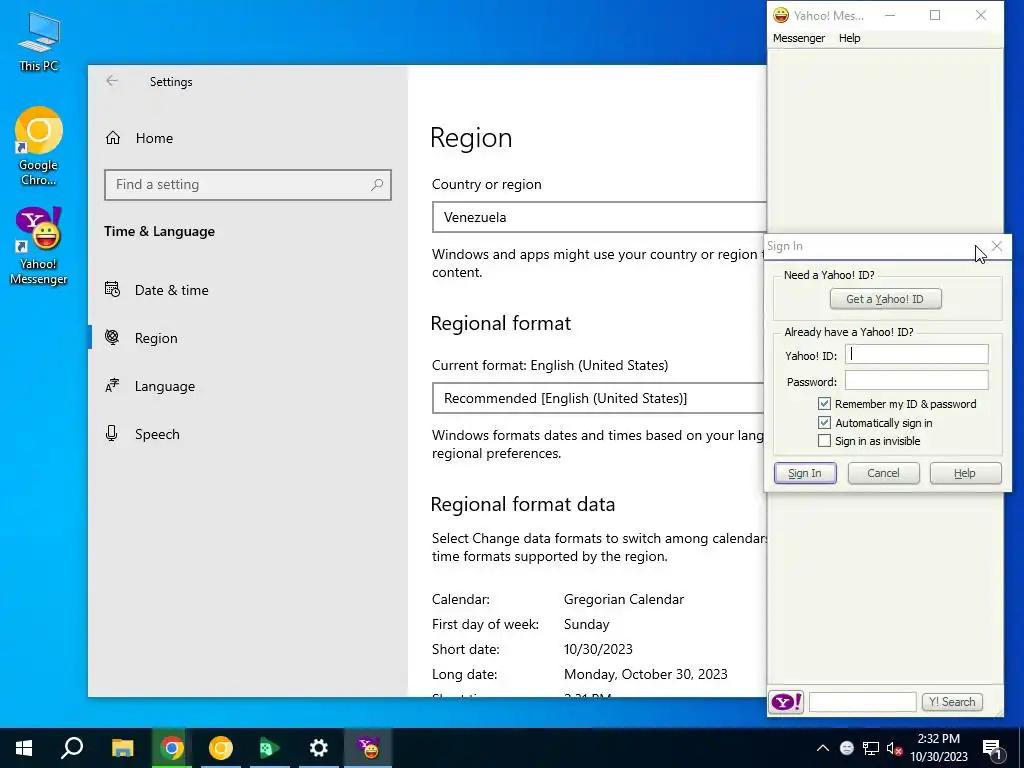Select Region in Settings sidebar

click(141, 338)
